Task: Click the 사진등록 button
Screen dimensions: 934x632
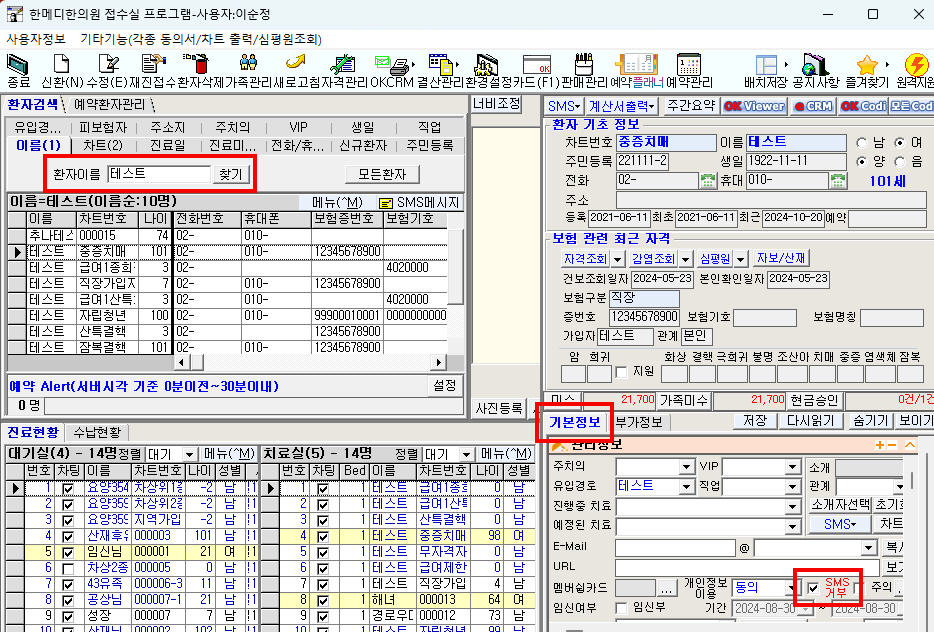Action: 499,408
